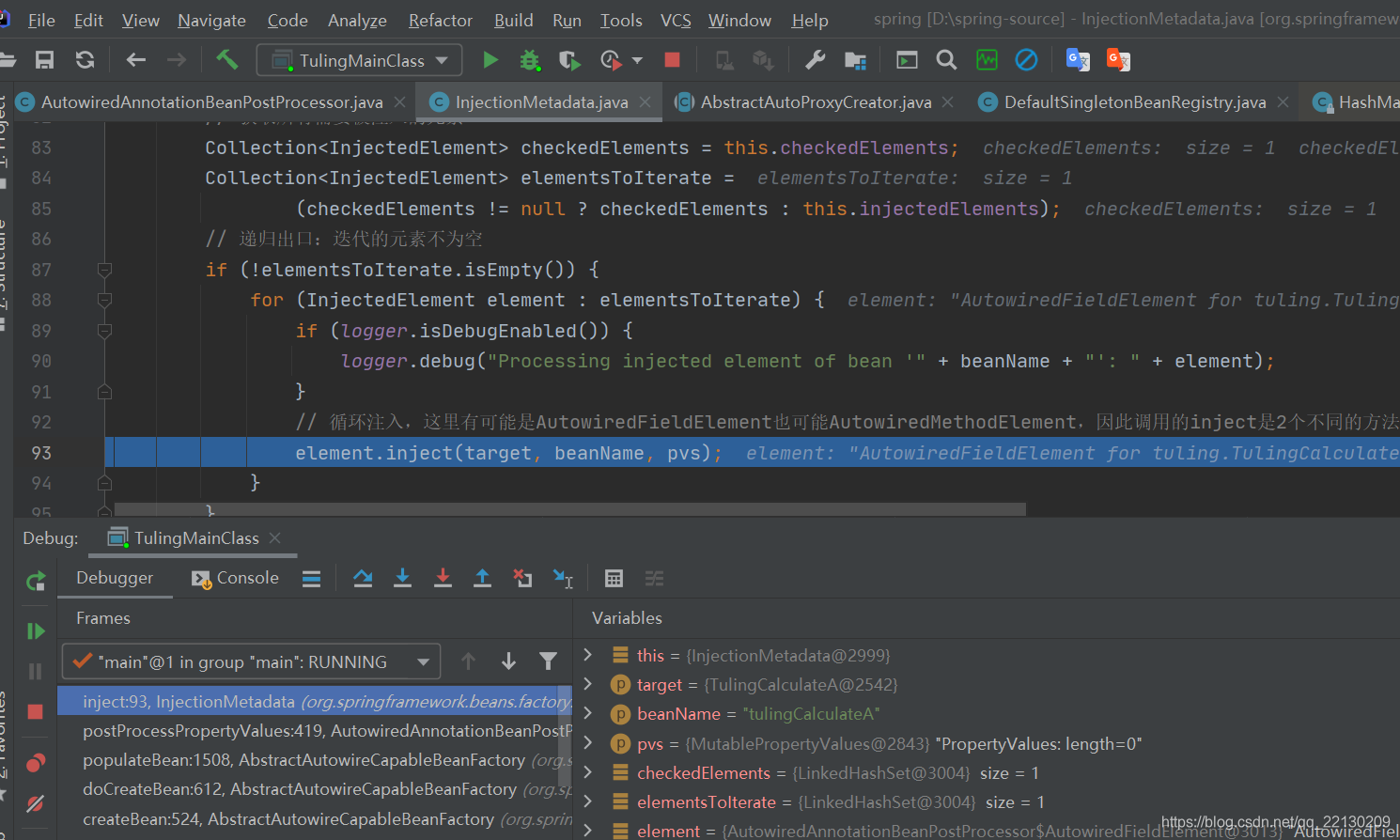Open the Refactor menu
This screenshot has height=840, width=1400.
tap(440, 20)
